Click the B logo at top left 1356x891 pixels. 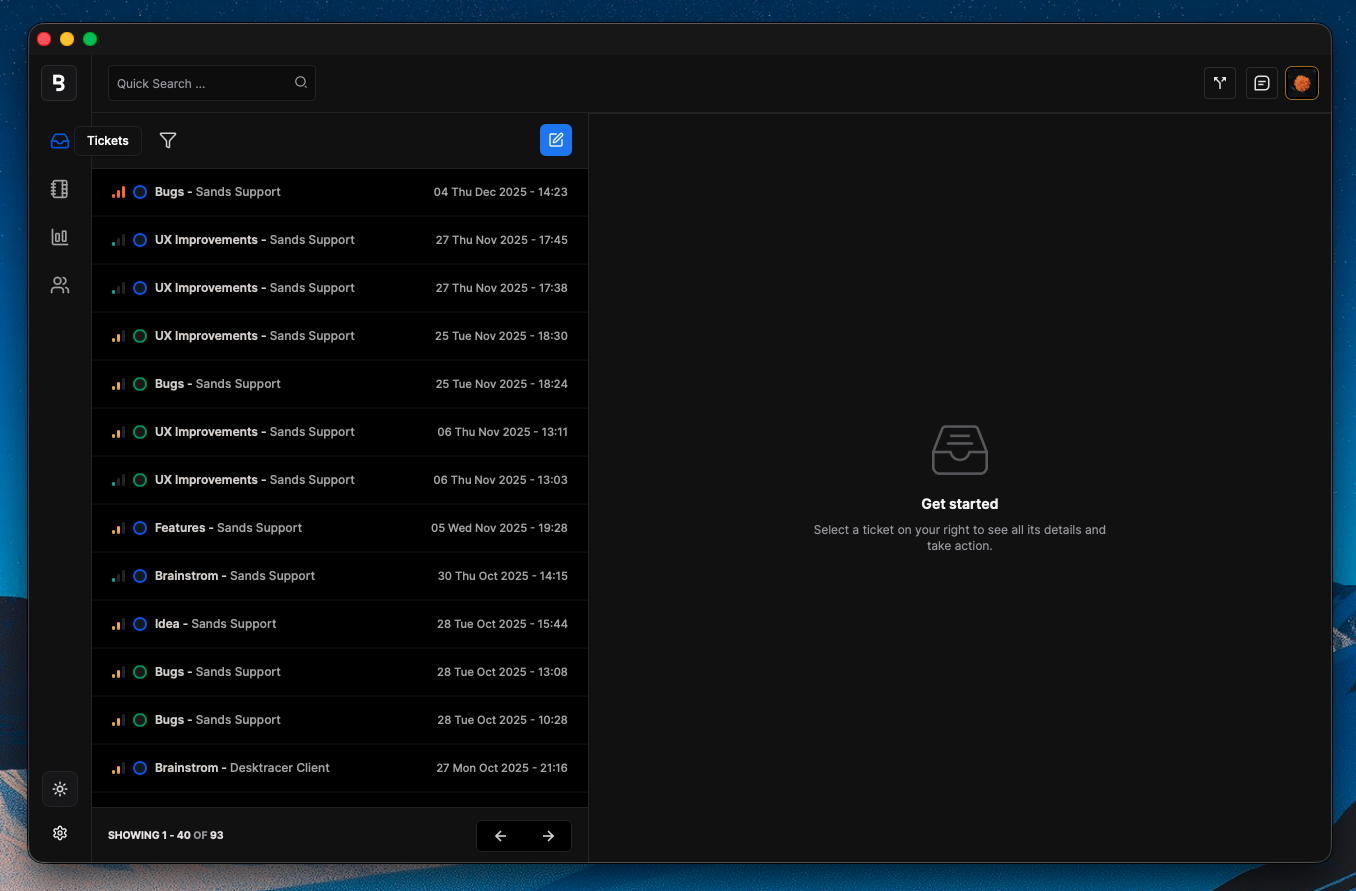click(x=59, y=83)
